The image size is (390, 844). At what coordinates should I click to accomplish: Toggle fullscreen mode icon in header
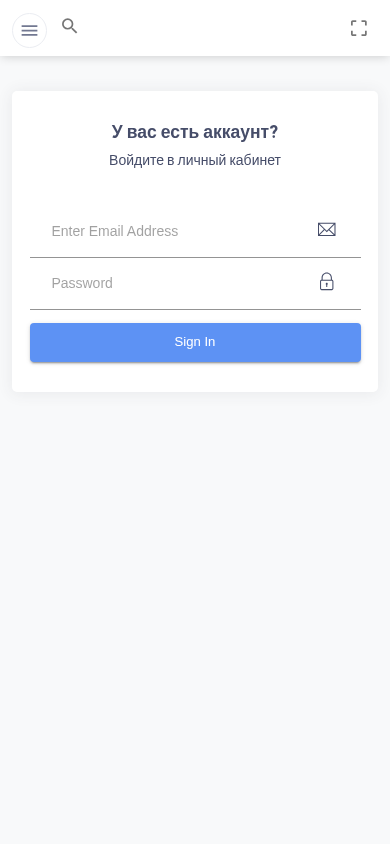(359, 28)
